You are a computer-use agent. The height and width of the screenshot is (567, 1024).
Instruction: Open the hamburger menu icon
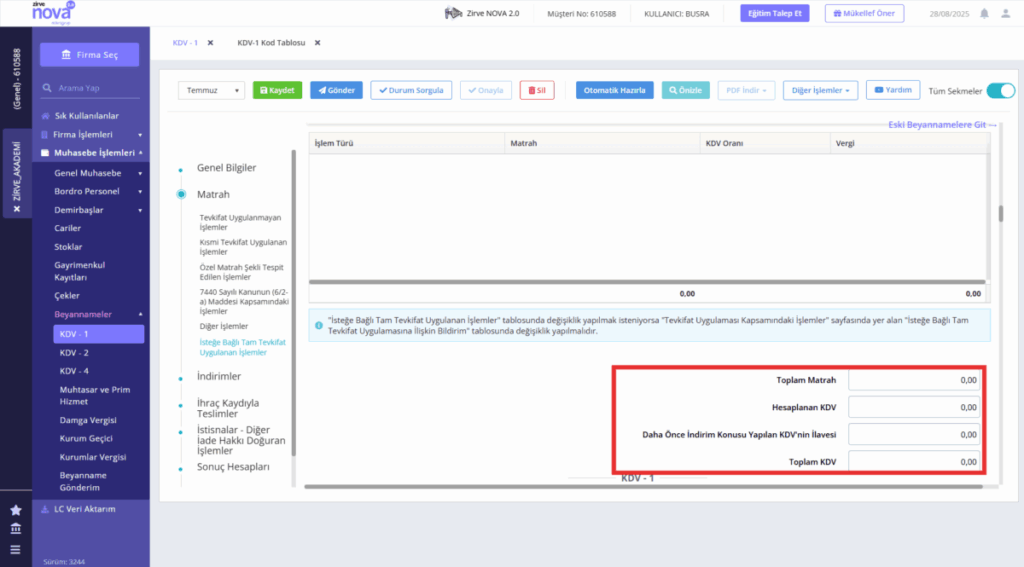click(16, 550)
